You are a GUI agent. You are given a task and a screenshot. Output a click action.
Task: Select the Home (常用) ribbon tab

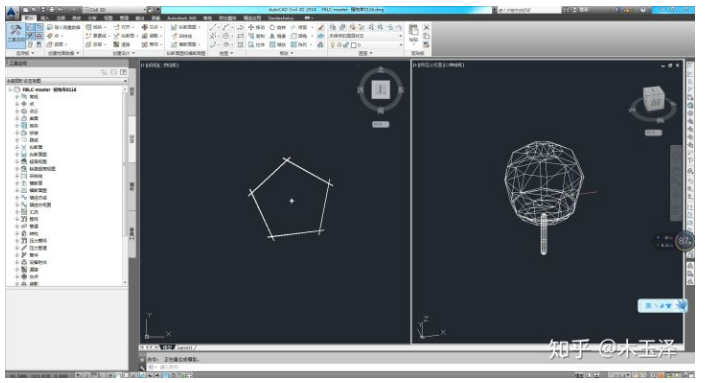(29, 18)
